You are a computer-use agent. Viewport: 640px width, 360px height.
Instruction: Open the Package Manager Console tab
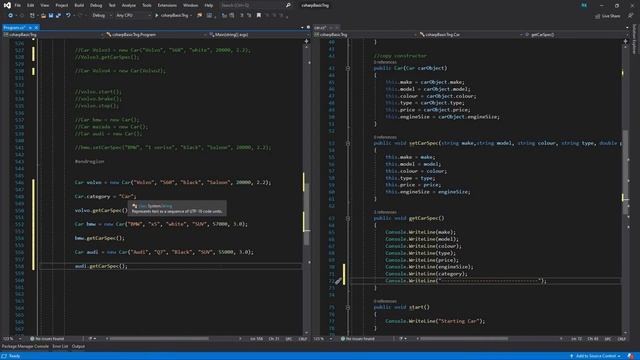click(x=25, y=347)
